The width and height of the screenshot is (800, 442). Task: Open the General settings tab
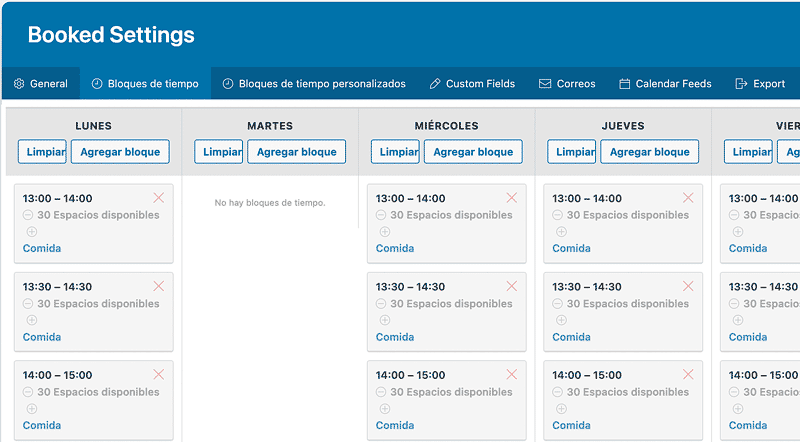tap(41, 84)
